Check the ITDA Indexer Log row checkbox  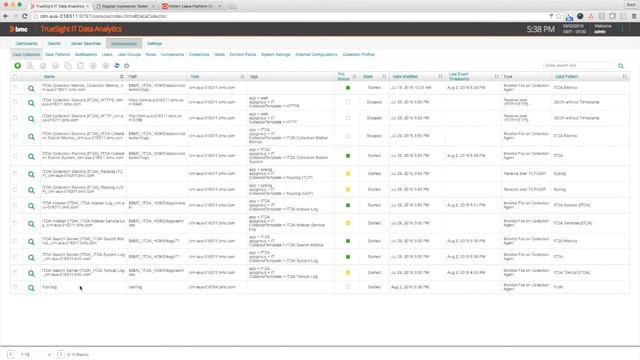(x=15, y=205)
